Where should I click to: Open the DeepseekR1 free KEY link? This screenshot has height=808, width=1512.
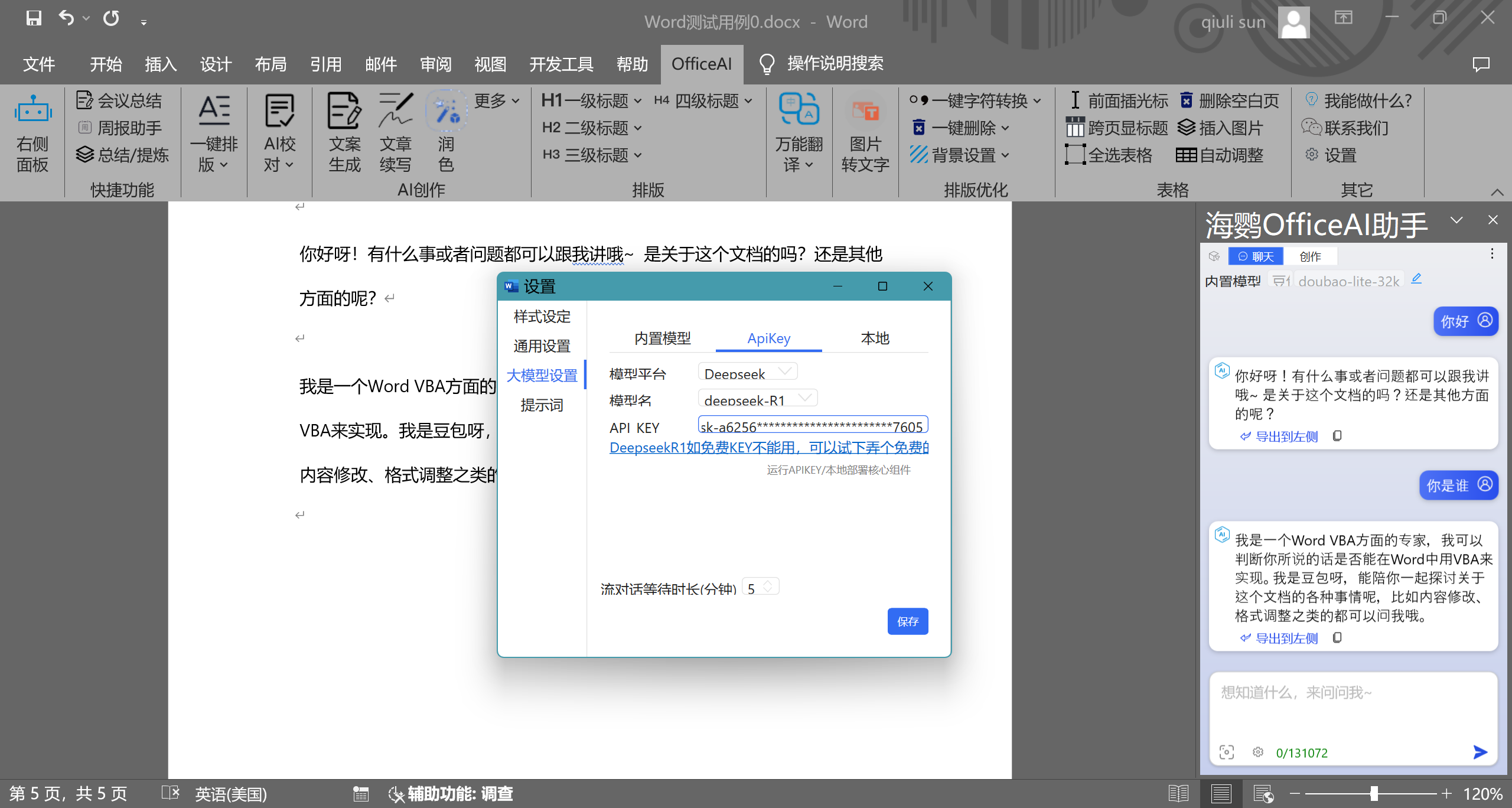[x=768, y=448]
